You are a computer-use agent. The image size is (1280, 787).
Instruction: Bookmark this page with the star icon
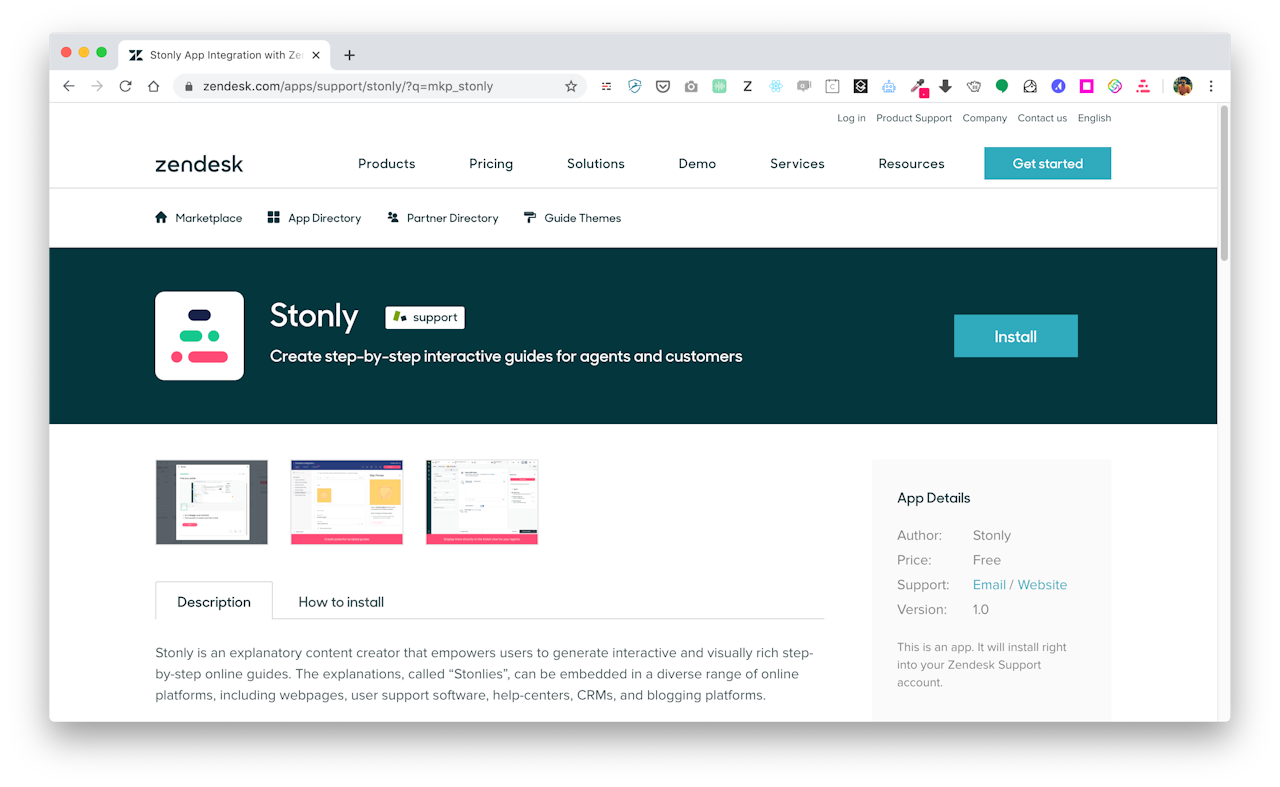571,86
